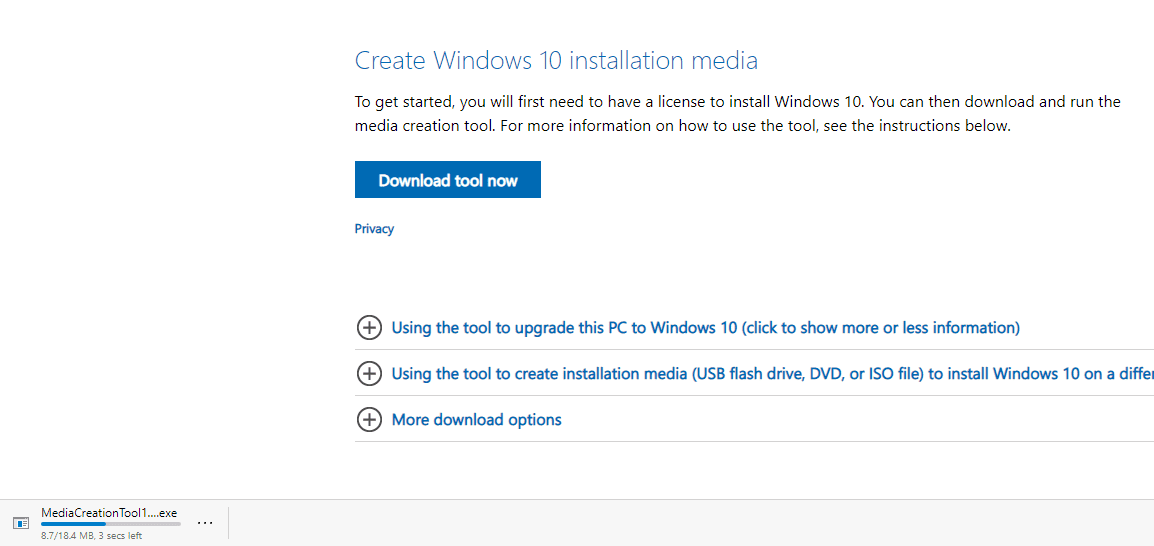Image resolution: width=1154 pixels, height=546 pixels.
Task: Click the 'To get started' intro paragraph
Action: 737,113
